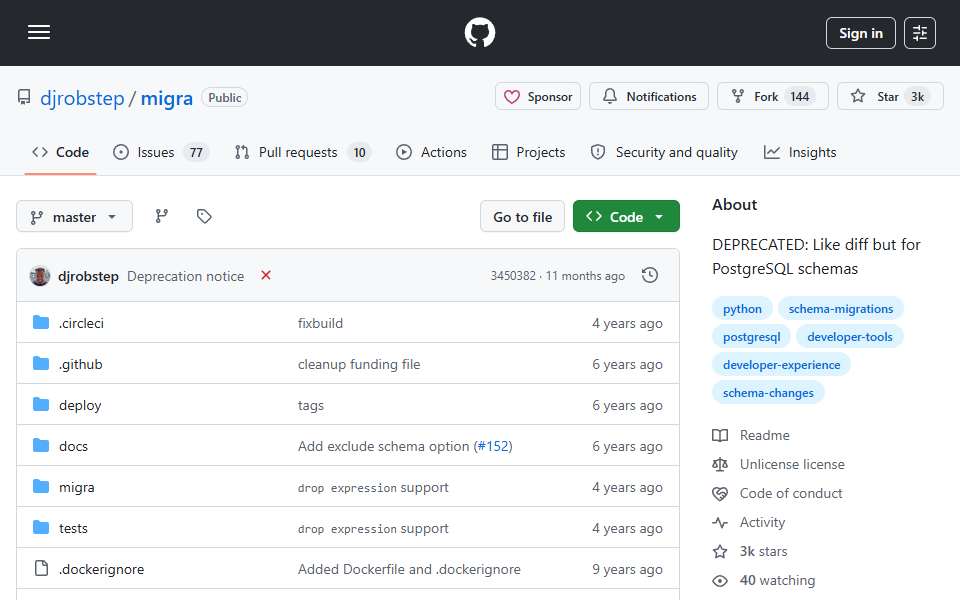Click the failed checks red X icon
The width and height of the screenshot is (960, 600).
click(266, 275)
